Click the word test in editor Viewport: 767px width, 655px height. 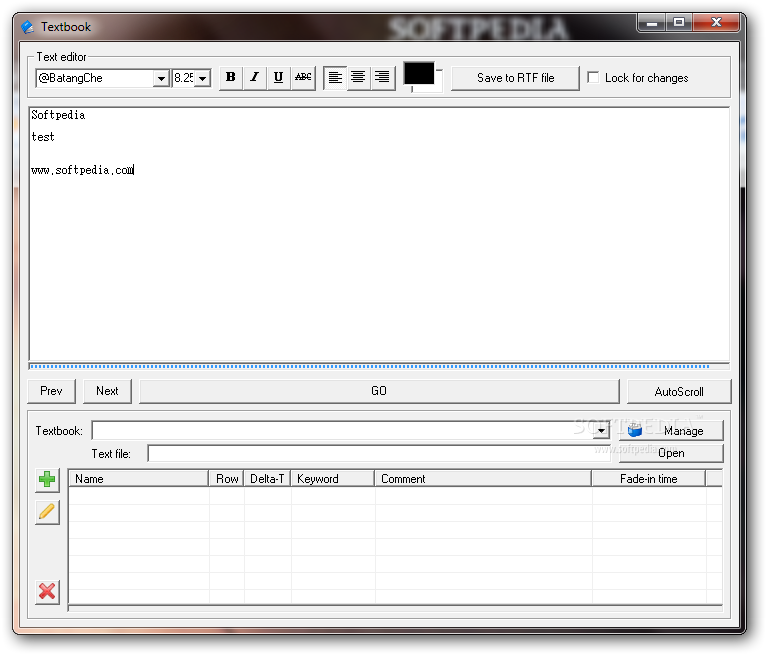point(43,137)
